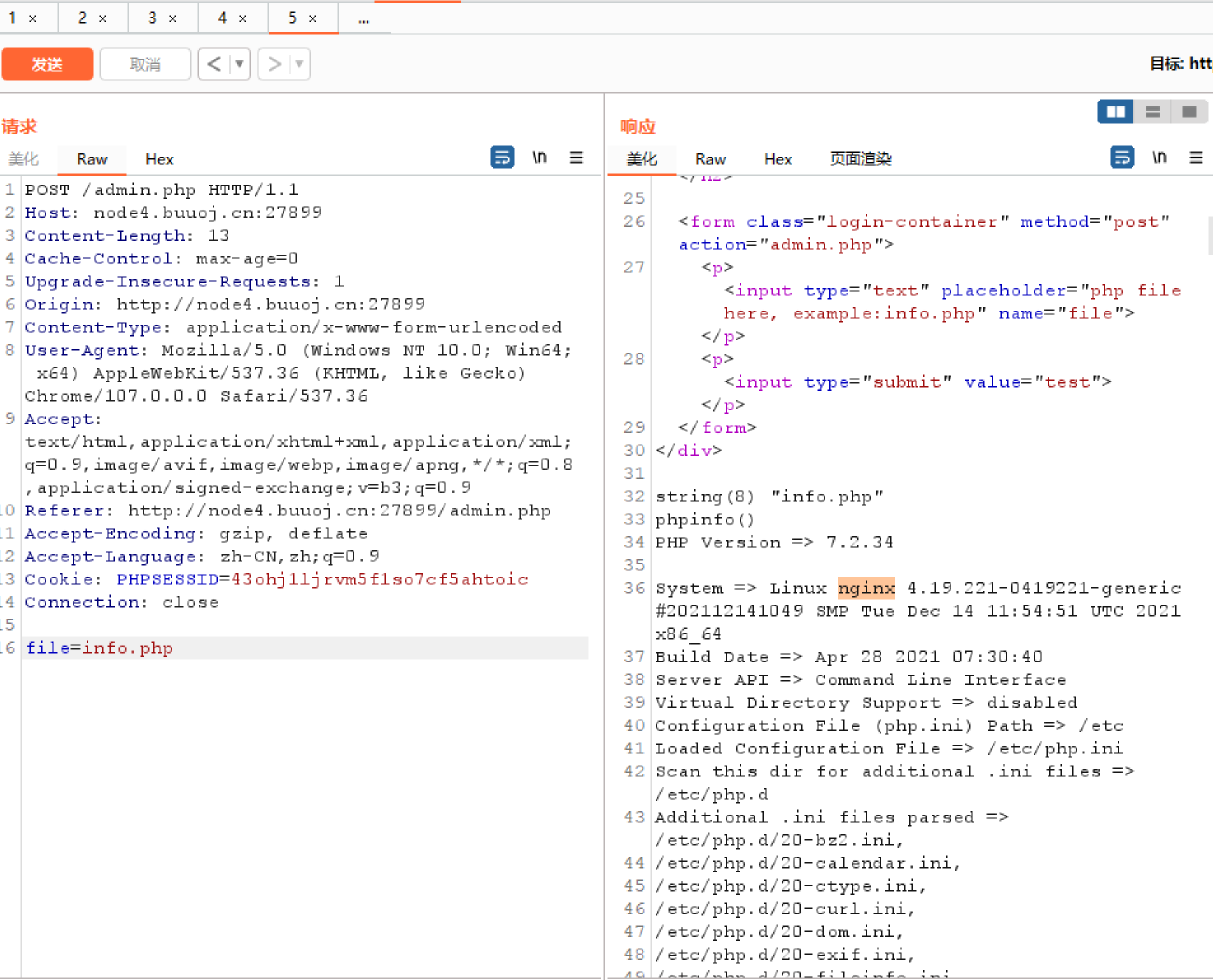Image resolution: width=1213 pixels, height=980 pixels.
Task: Select request Hex view tab
Action: click(x=159, y=159)
